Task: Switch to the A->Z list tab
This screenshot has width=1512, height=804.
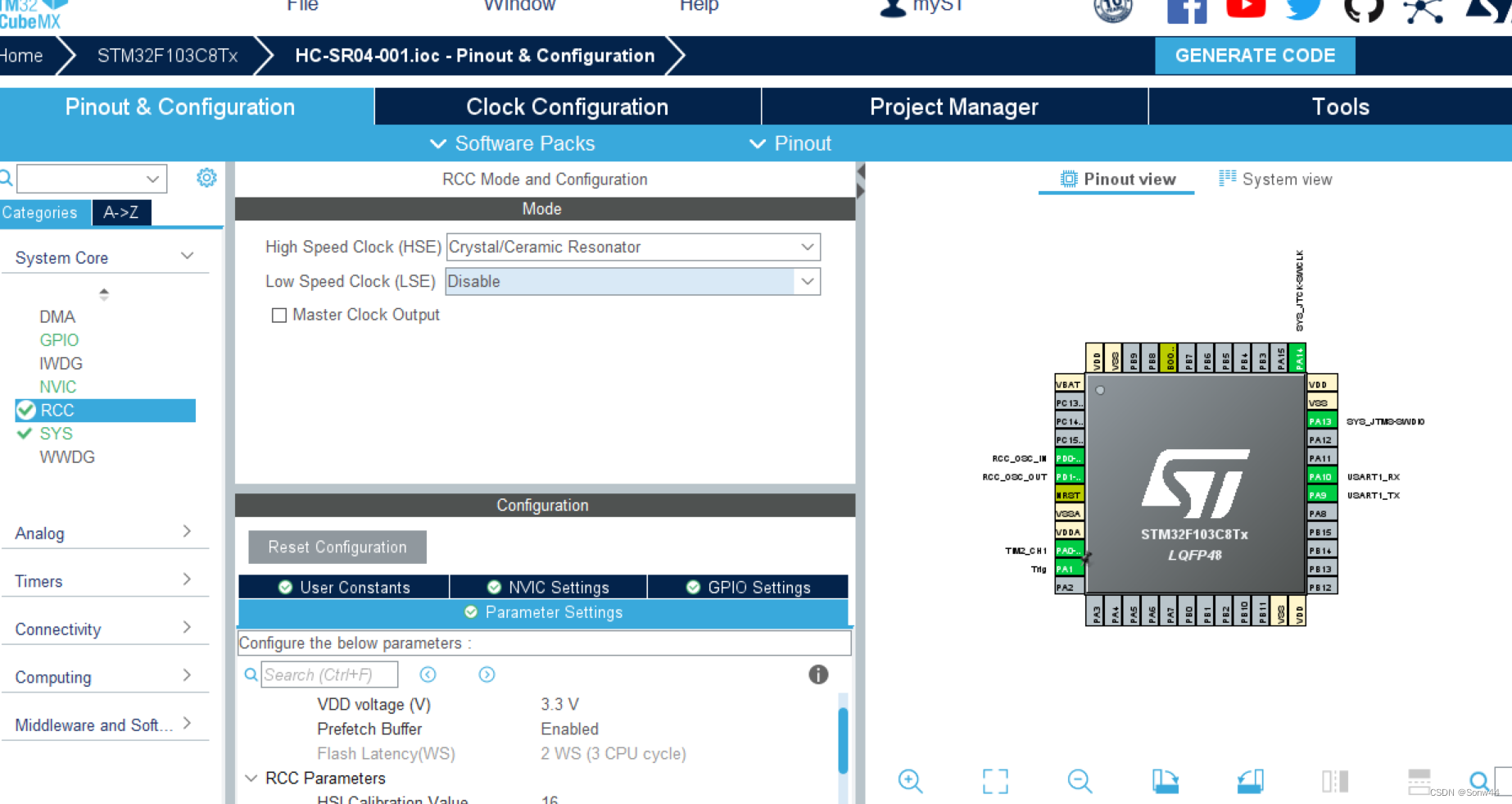Action: [x=121, y=212]
